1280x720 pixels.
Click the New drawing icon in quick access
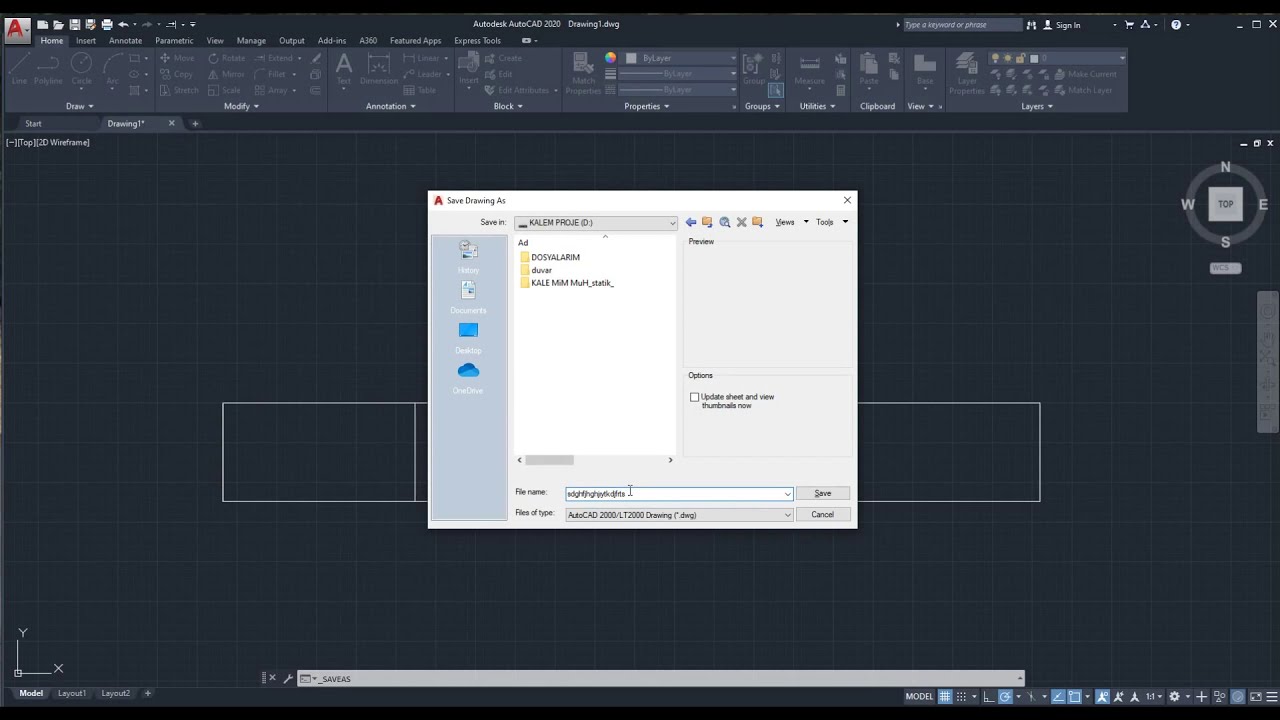pyautogui.click(x=43, y=24)
